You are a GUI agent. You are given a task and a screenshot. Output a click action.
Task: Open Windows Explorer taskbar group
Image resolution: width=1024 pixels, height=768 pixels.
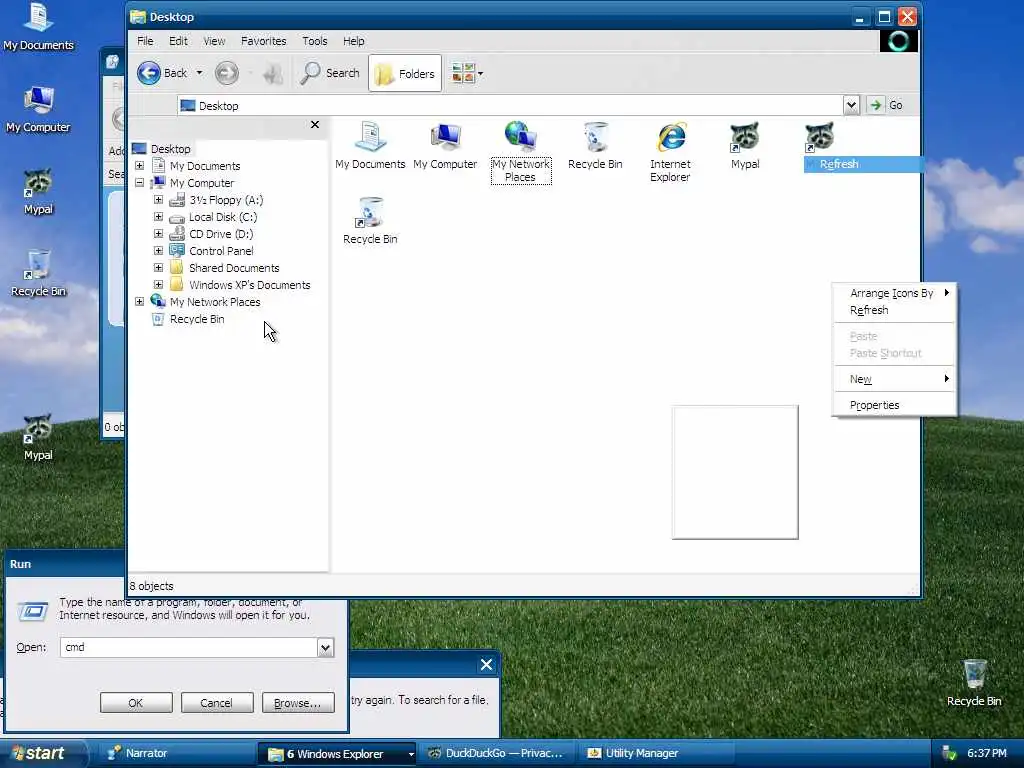pyautogui.click(x=337, y=754)
